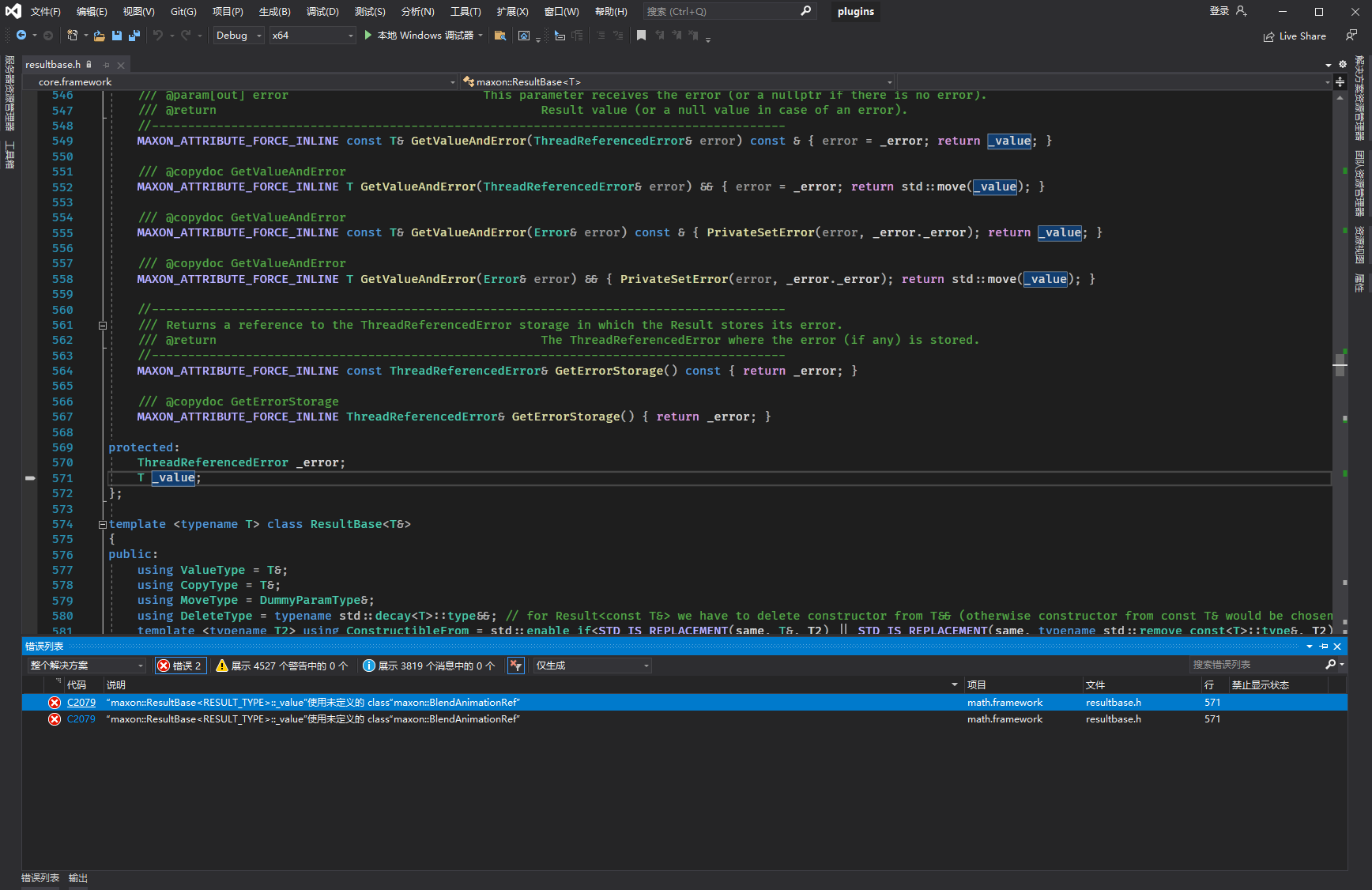Click the Sign in button

click(x=1219, y=11)
